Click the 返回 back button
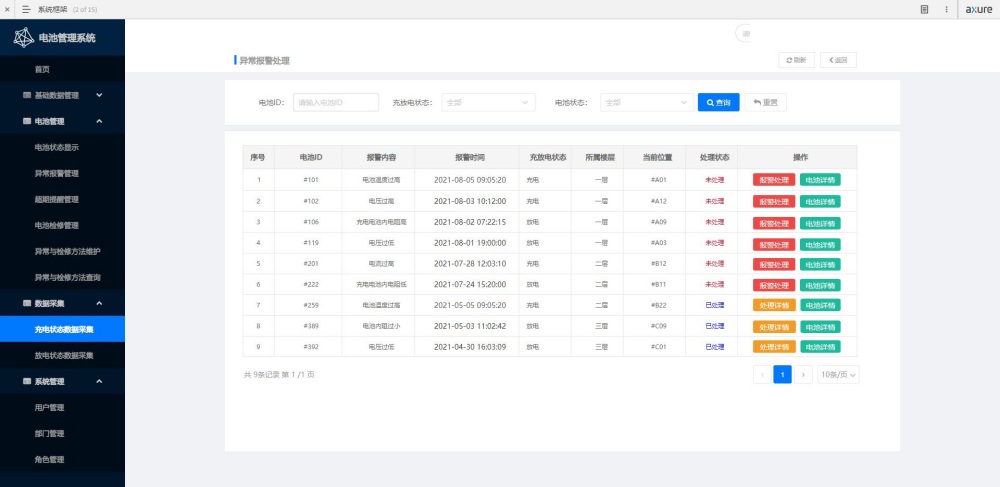 (x=838, y=60)
